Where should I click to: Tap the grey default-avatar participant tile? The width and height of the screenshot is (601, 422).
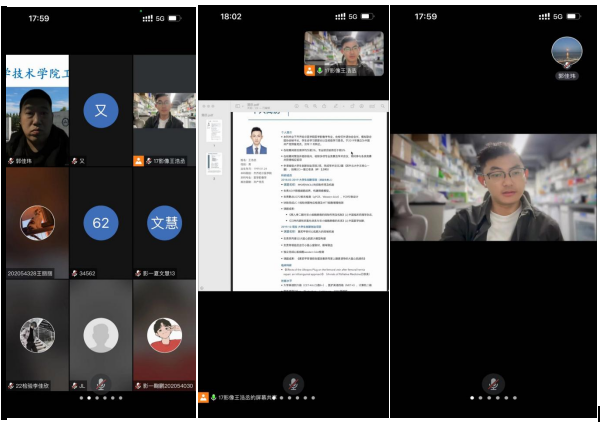point(100,334)
